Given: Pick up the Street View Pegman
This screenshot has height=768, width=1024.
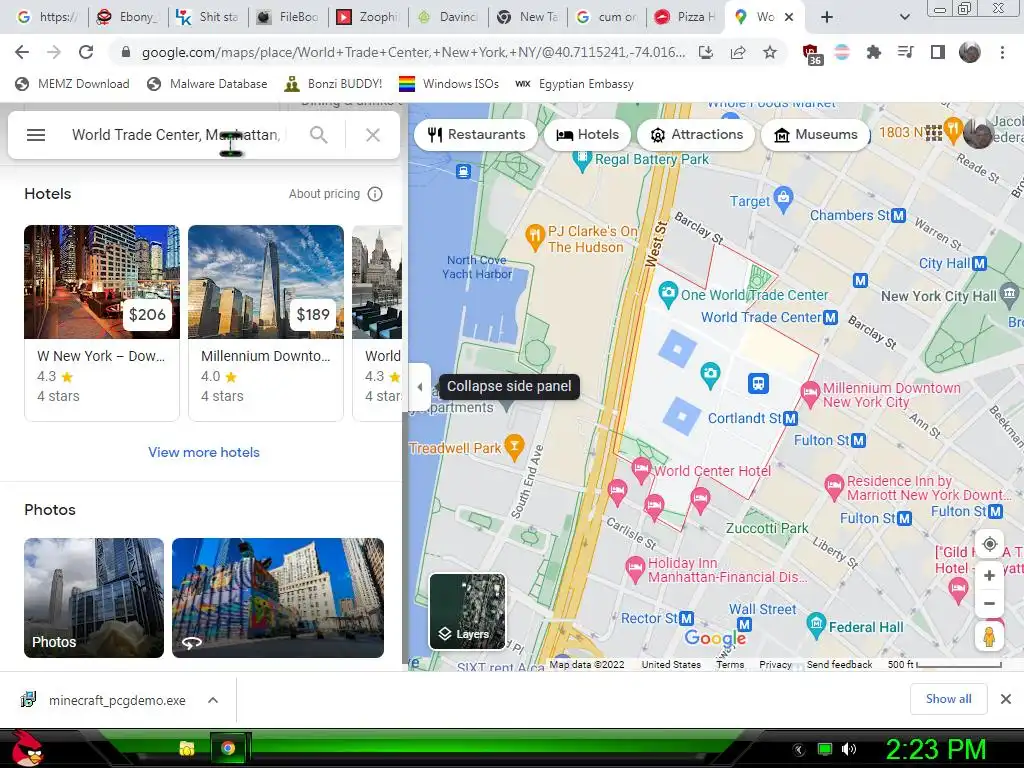Looking at the screenshot, I should tap(989, 636).
